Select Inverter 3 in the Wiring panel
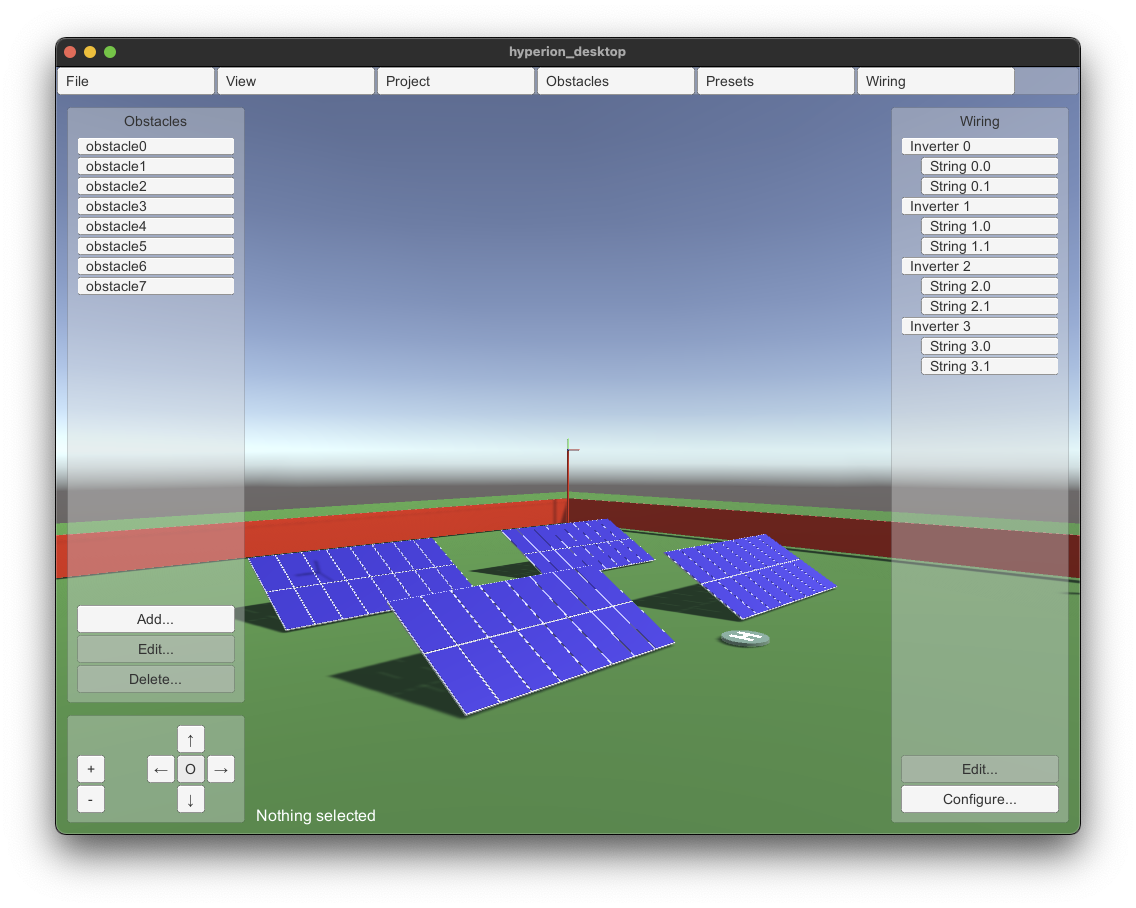This screenshot has height=908, width=1136. point(980,326)
